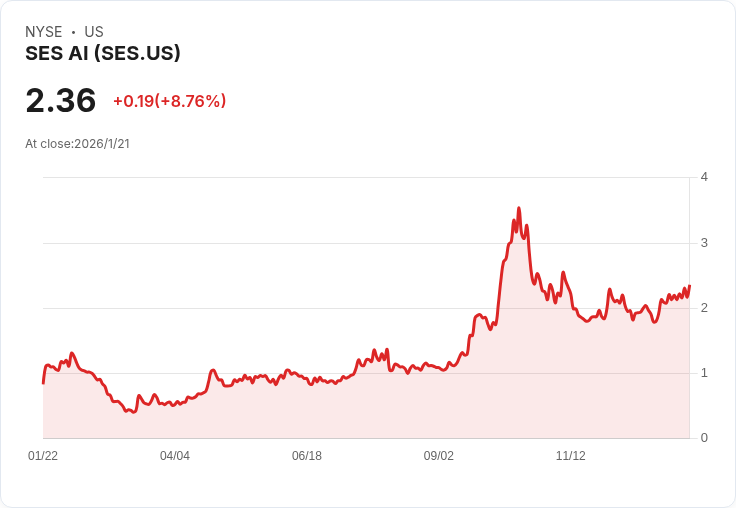
Task: Click the +0.19(+8.76%) change value
Action: pos(169,101)
